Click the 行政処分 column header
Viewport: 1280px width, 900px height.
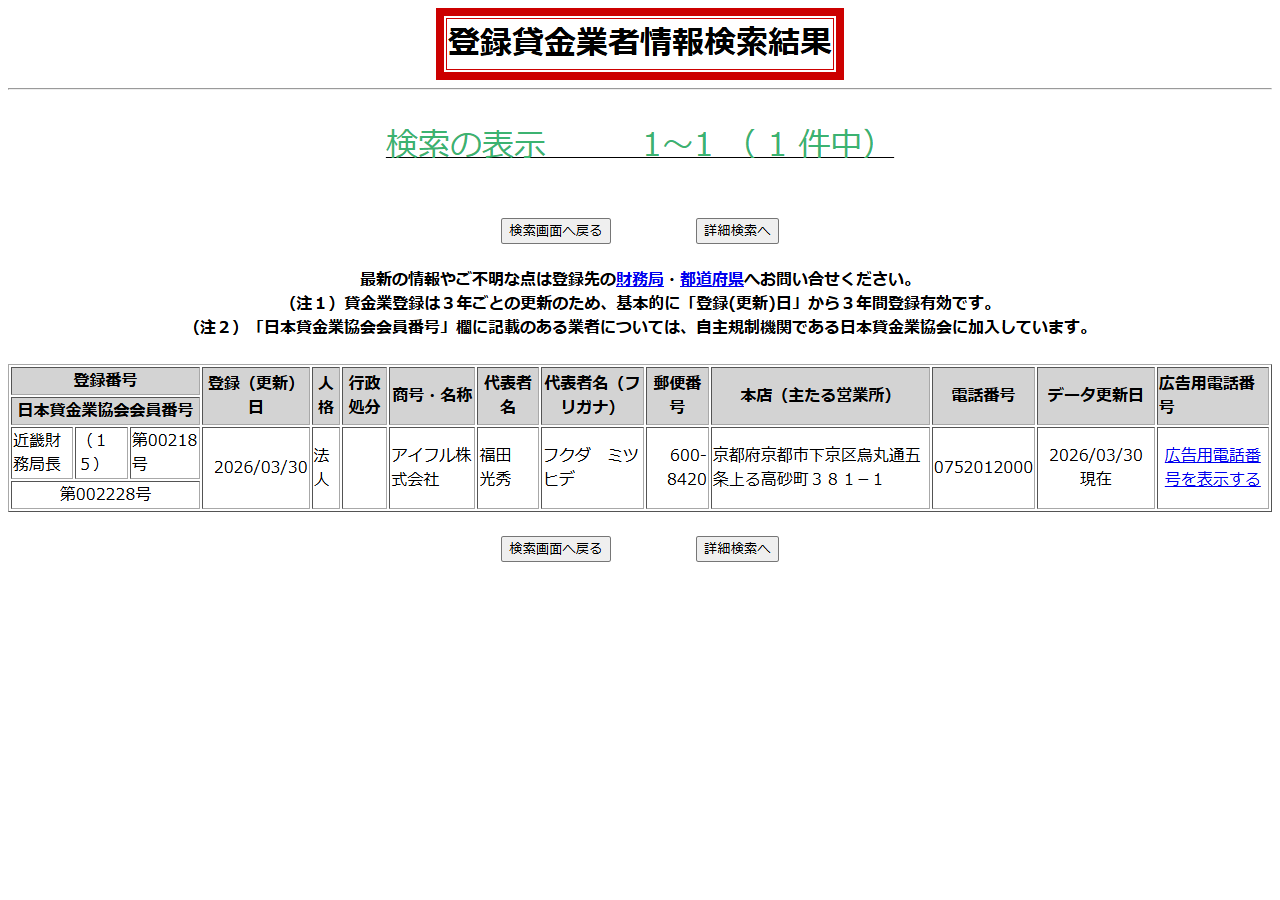(x=364, y=396)
